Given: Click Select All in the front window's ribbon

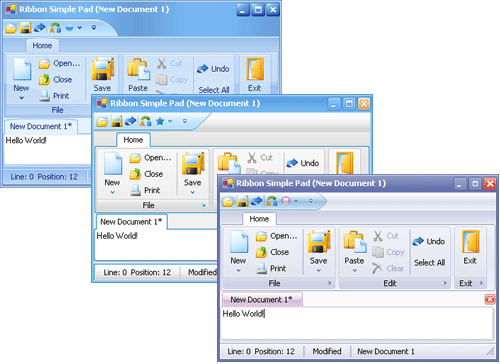Looking at the screenshot, I should tap(429, 263).
